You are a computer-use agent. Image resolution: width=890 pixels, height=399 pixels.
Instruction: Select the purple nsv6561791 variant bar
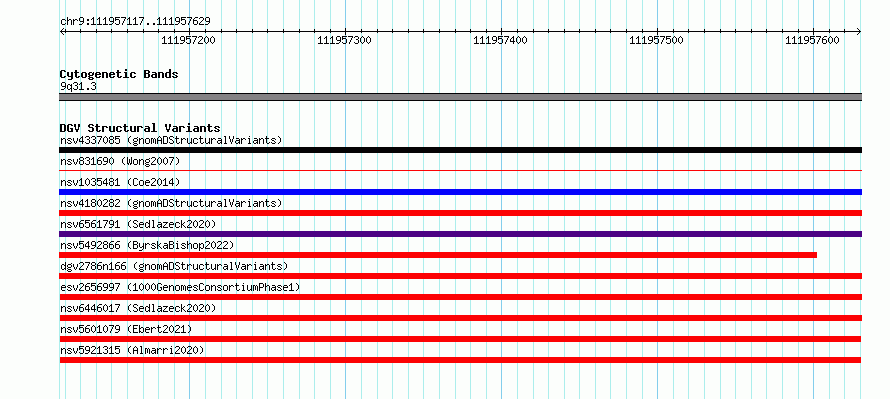(460, 234)
